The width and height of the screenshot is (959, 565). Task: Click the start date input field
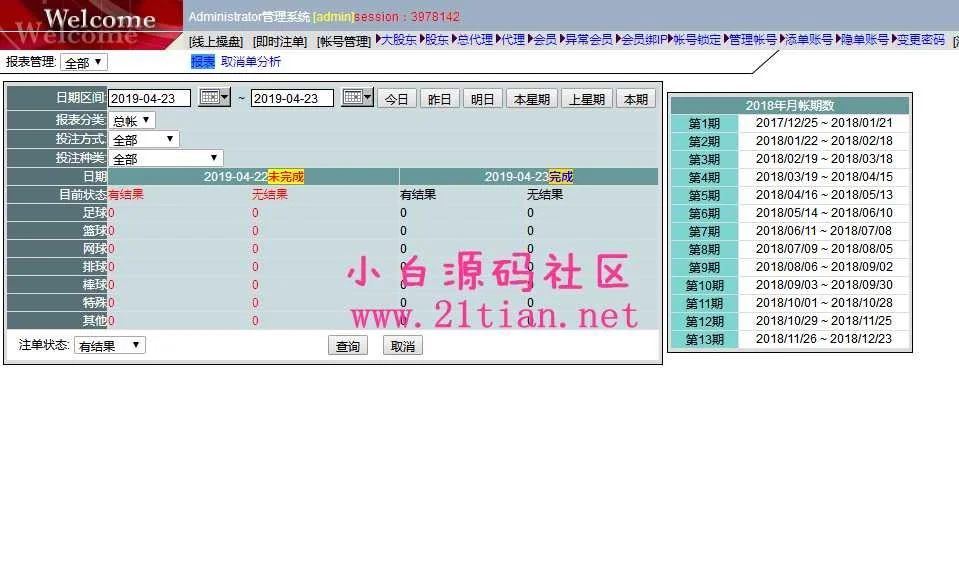149,99
